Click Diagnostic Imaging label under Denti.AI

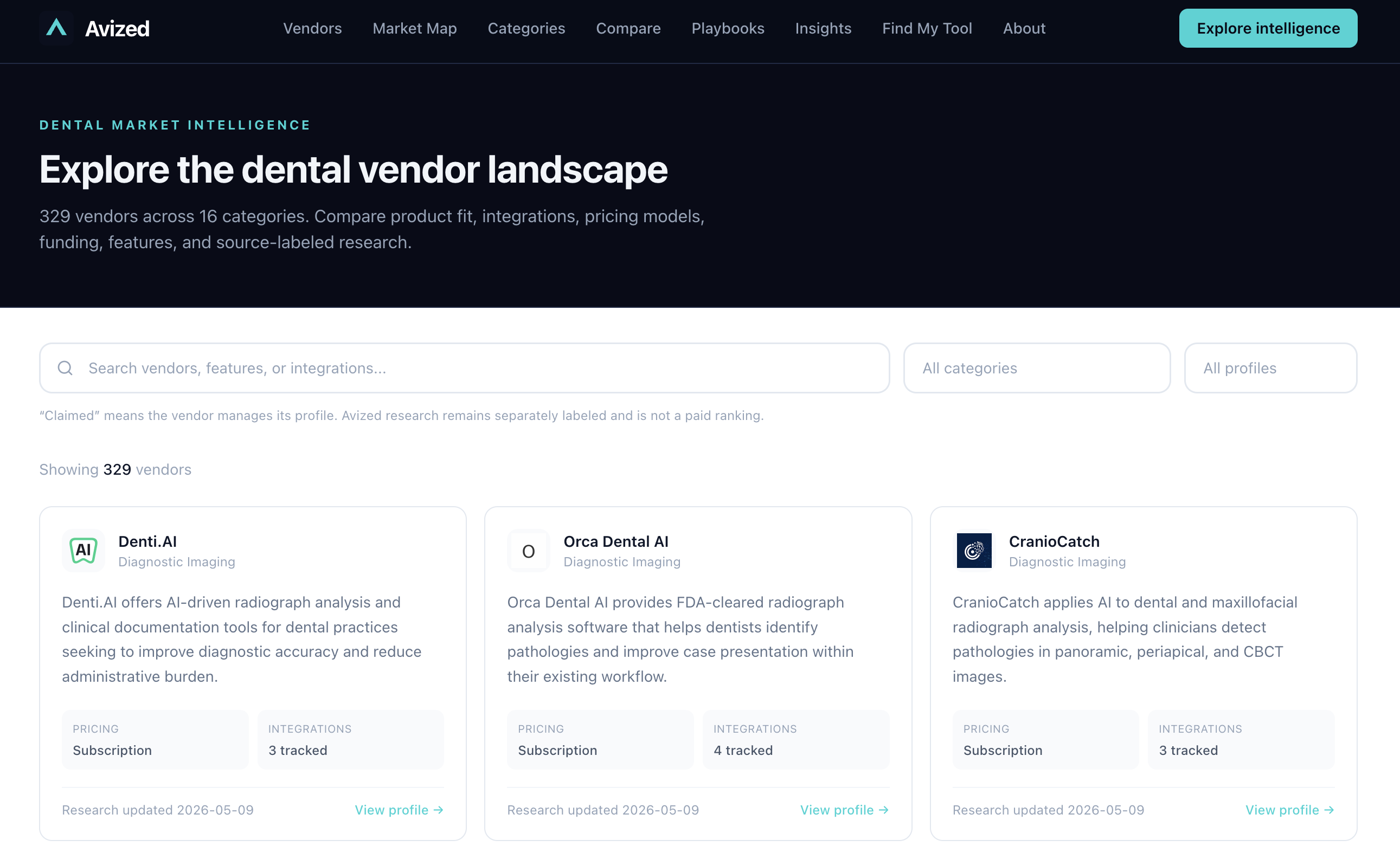click(x=177, y=561)
